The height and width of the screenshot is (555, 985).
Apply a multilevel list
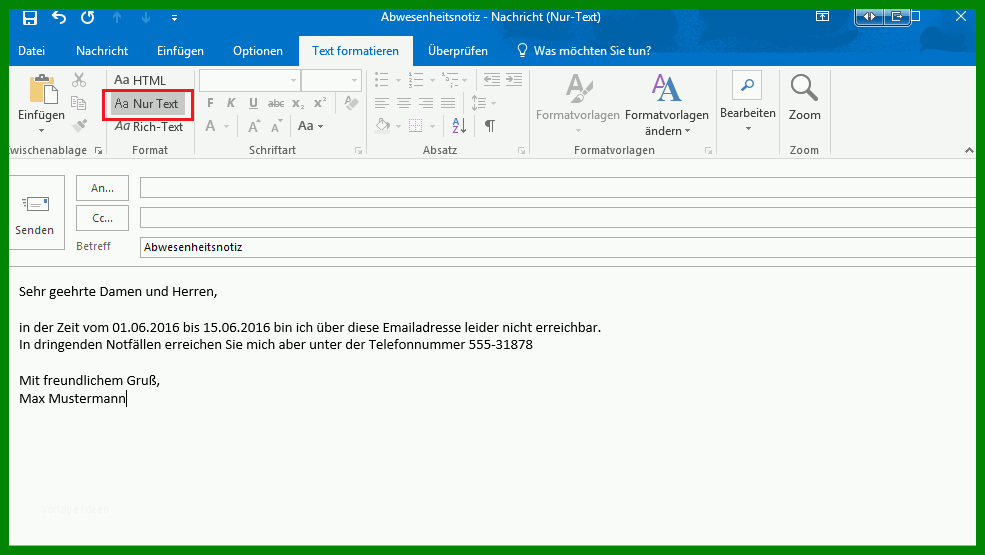point(450,80)
